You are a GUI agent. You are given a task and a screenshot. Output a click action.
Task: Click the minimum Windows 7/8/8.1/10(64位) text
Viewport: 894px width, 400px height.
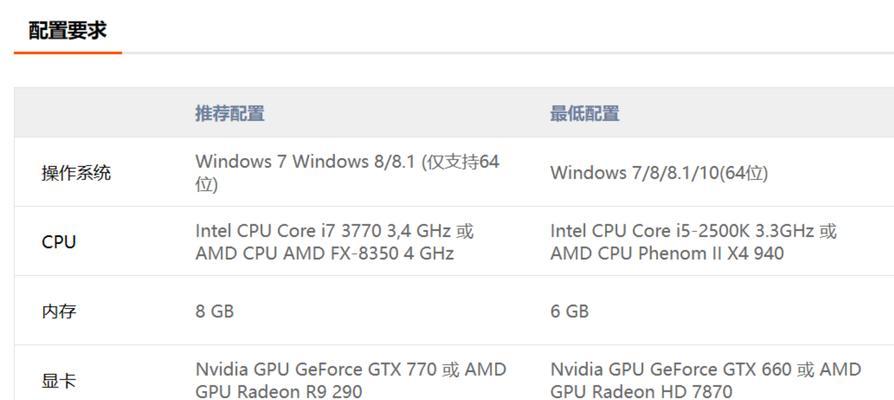click(659, 173)
